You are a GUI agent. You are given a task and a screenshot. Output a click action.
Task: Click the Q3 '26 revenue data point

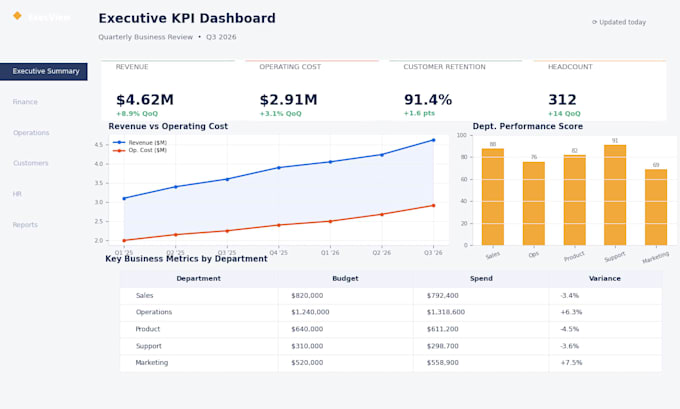click(x=433, y=140)
